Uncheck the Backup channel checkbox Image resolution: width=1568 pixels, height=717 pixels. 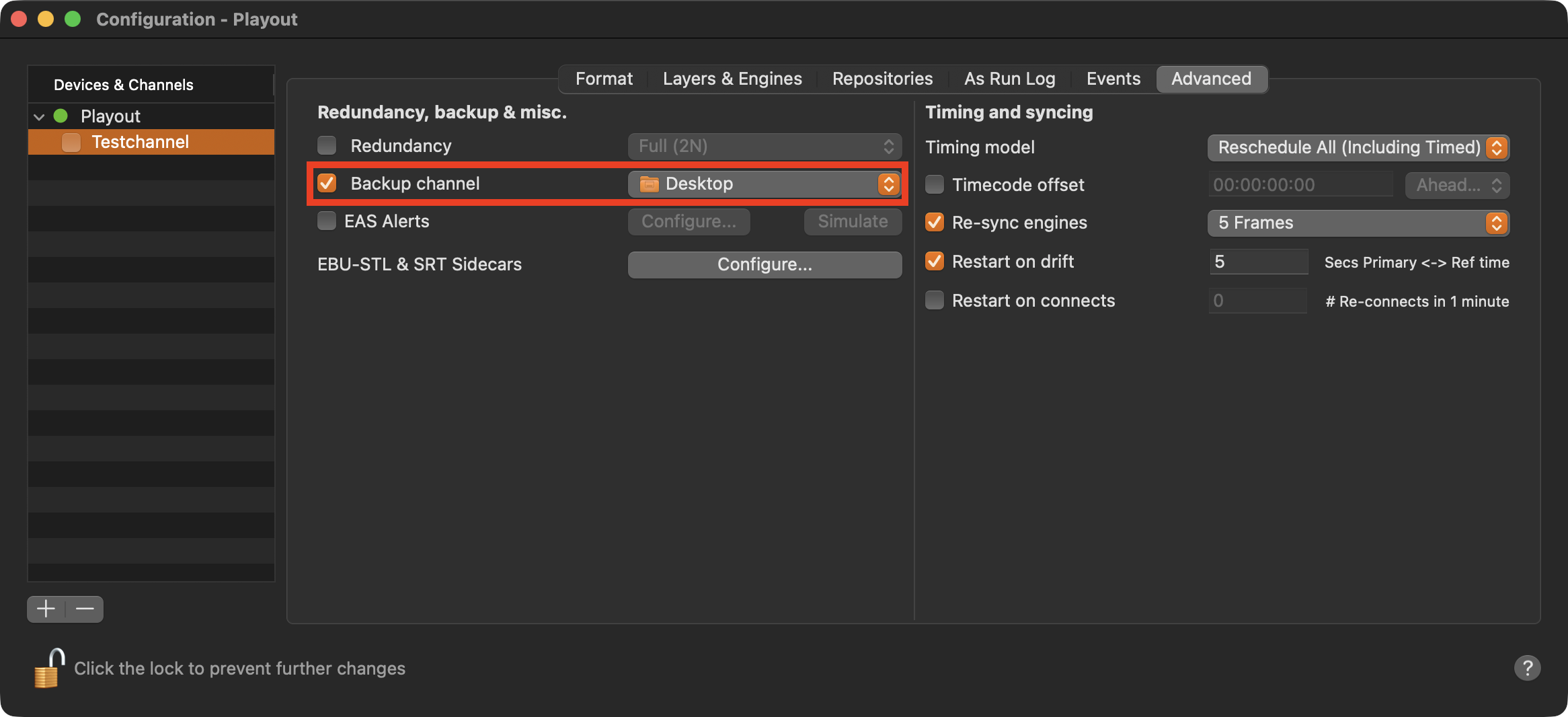(327, 183)
